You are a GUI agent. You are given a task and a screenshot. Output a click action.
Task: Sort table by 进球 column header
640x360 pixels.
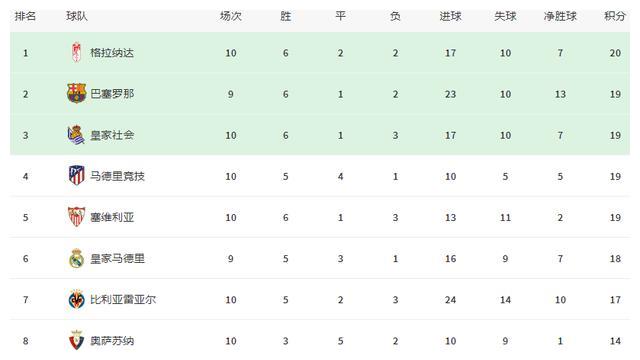pos(450,16)
